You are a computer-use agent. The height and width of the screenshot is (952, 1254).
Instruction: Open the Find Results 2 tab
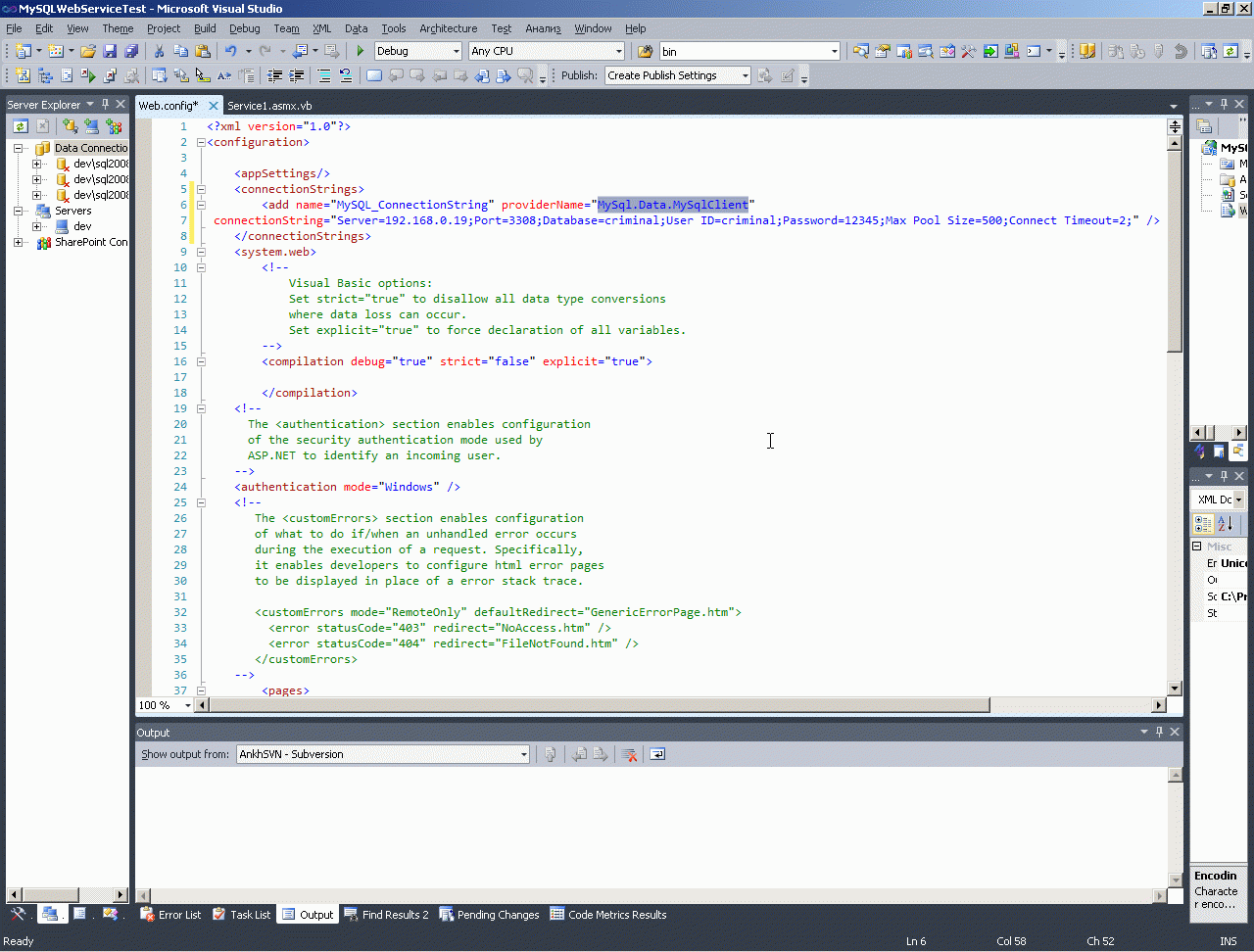[386, 915]
